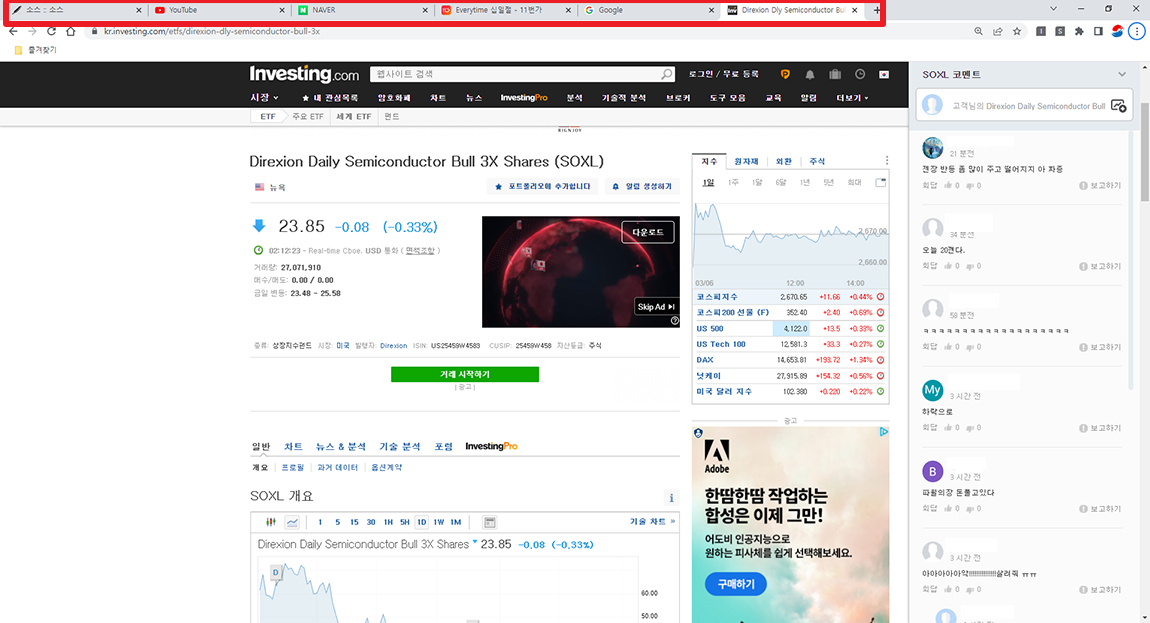Select 1주 range in market widget
The width and height of the screenshot is (1150, 623).
pos(733,183)
